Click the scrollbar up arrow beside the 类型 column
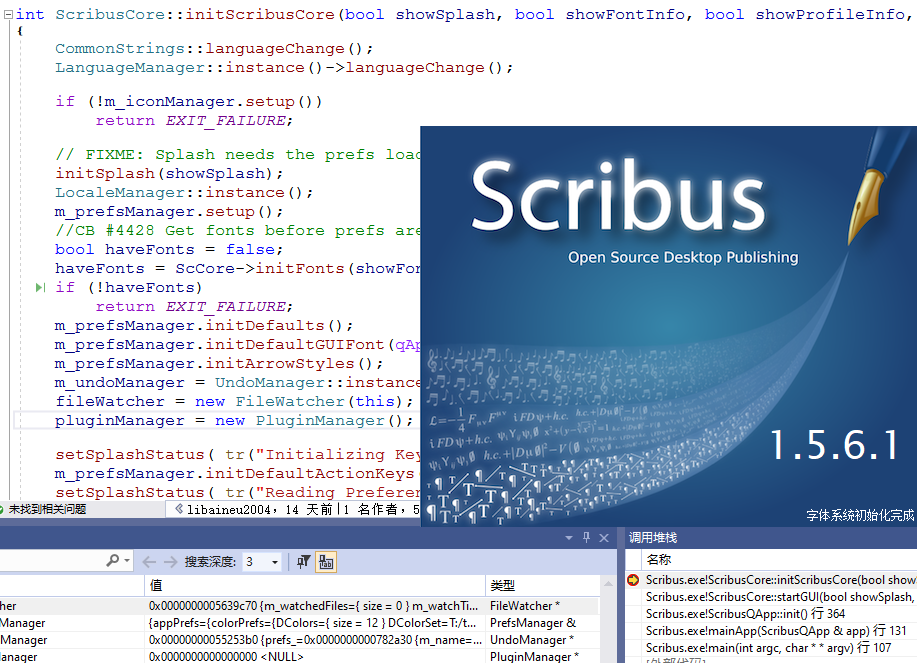 607,583
